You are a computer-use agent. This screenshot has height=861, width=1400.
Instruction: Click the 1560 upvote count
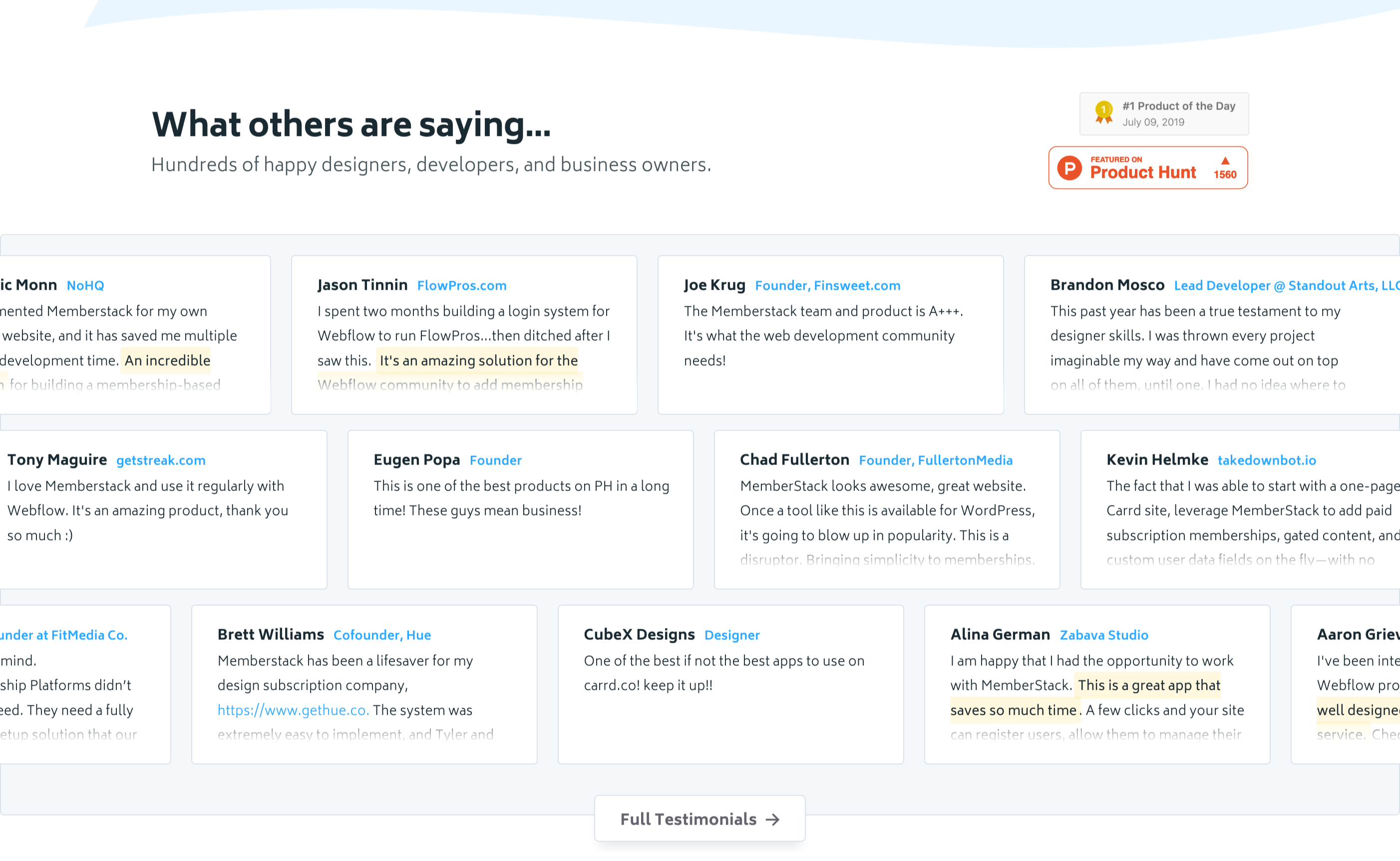(x=1225, y=175)
